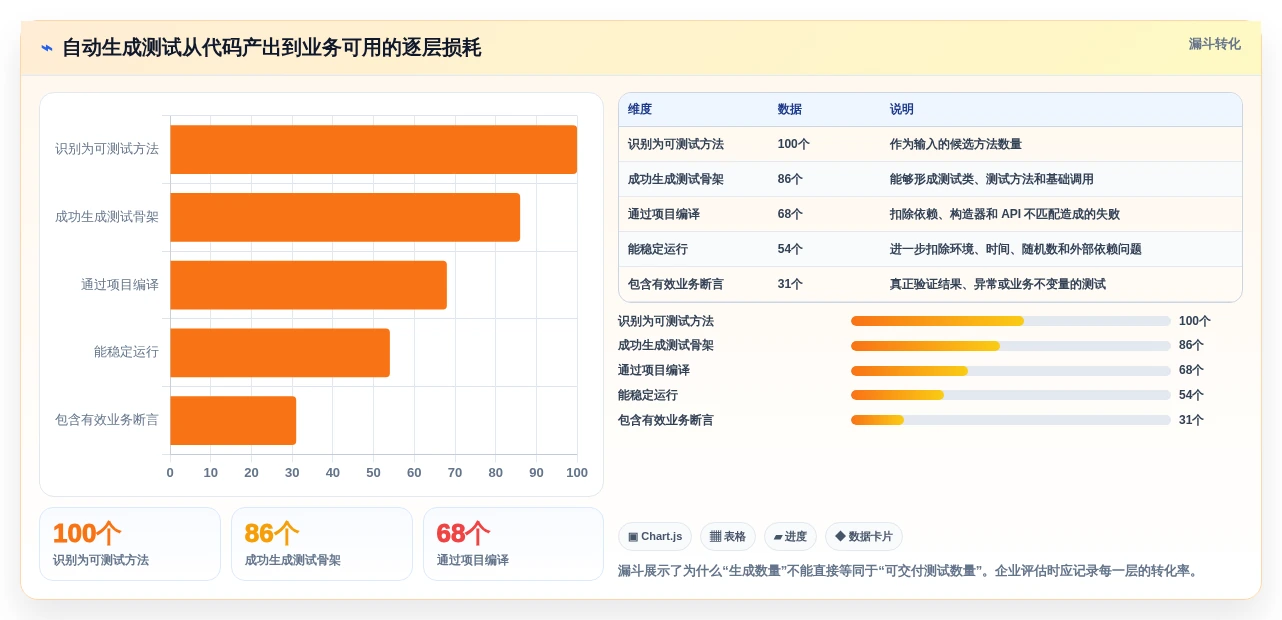Viewport: 1282px width, 620px height.
Task: Click the 数据 column header
Action: (790, 109)
